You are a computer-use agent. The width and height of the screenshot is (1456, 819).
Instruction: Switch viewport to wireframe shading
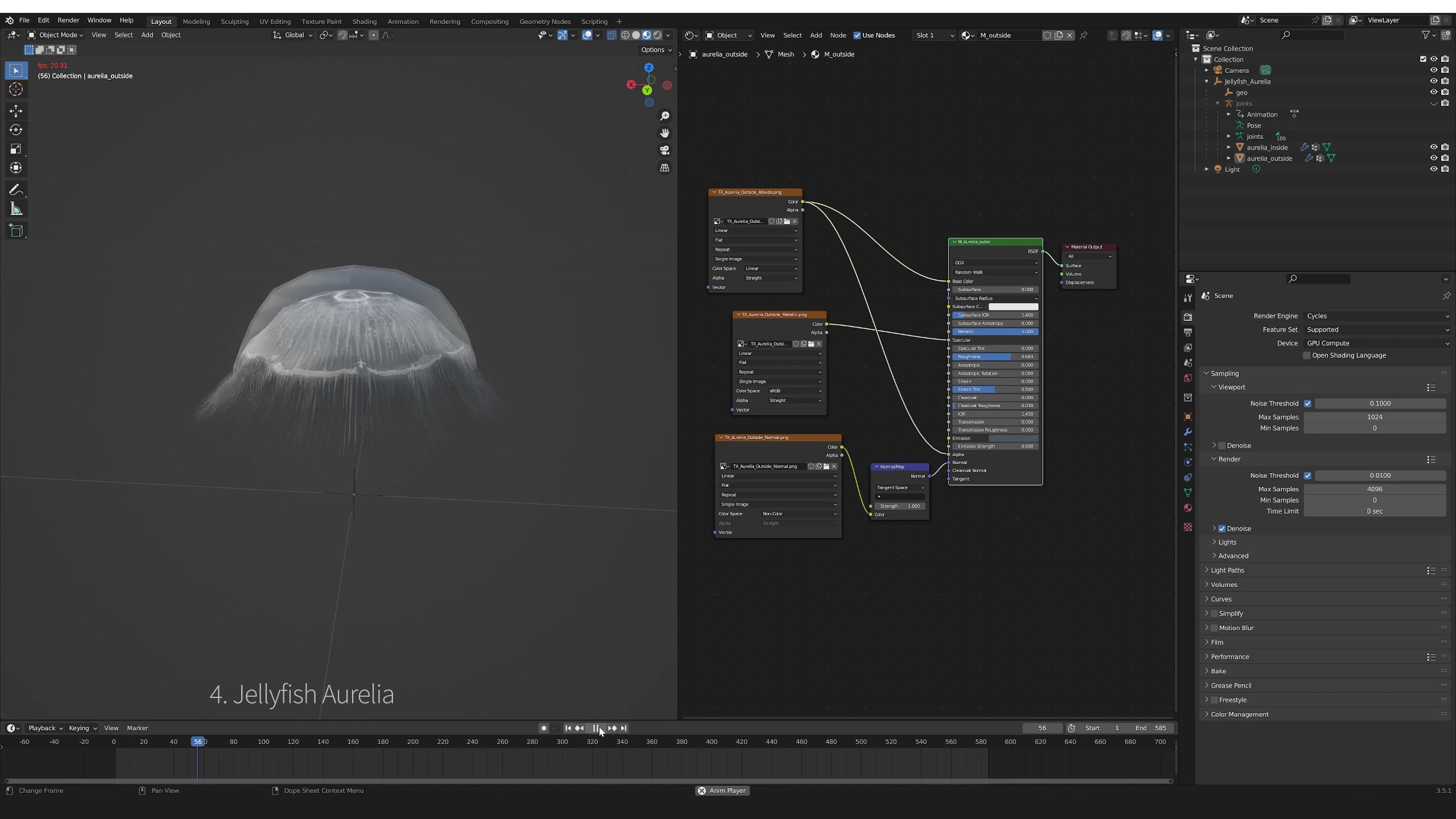[625, 35]
